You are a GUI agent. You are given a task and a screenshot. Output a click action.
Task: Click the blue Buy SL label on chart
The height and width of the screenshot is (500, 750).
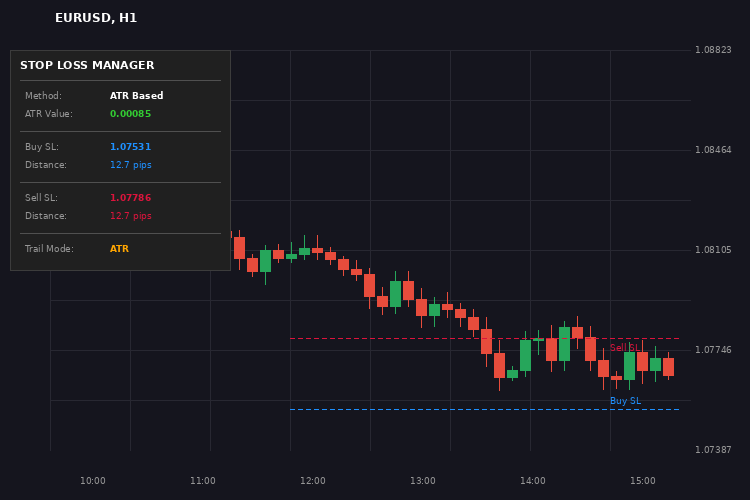point(625,401)
